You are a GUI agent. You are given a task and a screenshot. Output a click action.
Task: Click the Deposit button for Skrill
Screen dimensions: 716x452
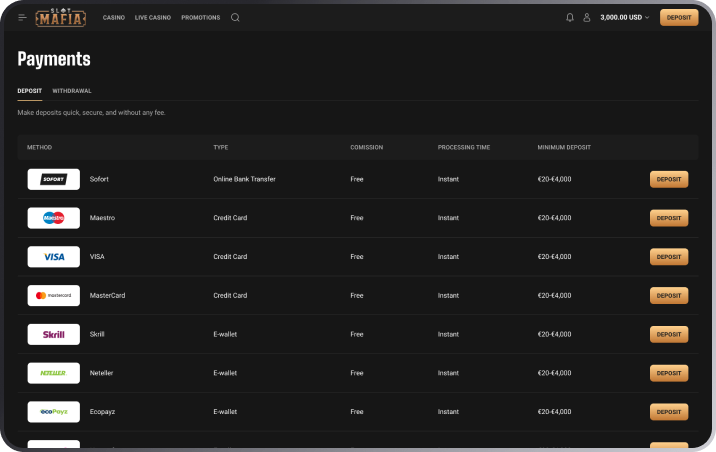coord(669,334)
